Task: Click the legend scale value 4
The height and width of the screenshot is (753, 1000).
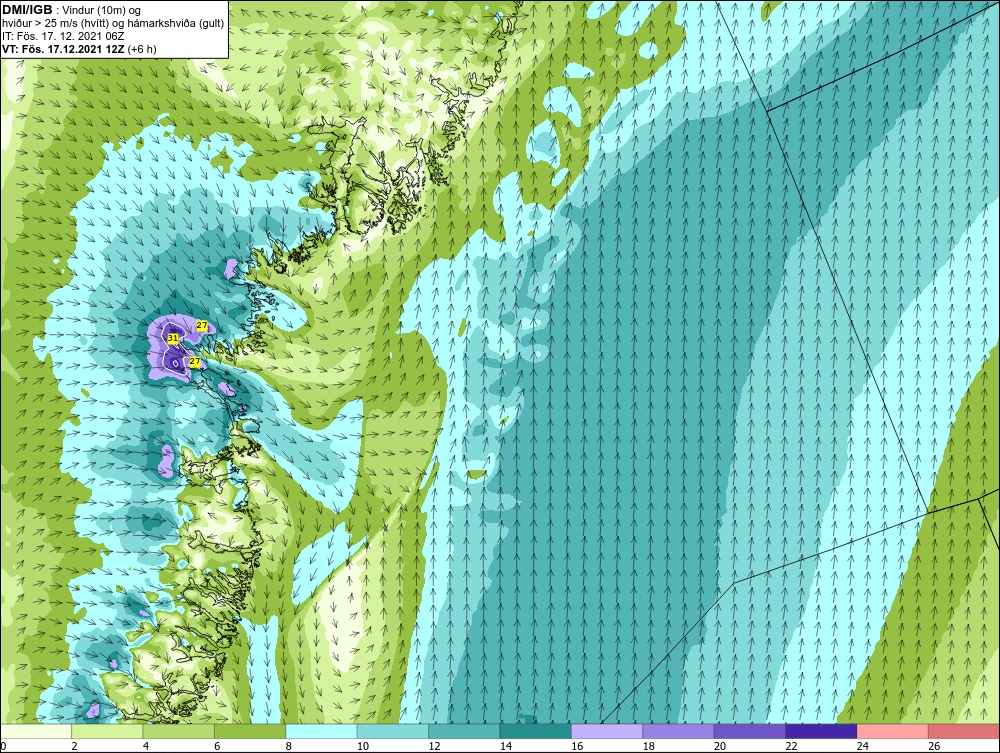Action: (146, 746)
